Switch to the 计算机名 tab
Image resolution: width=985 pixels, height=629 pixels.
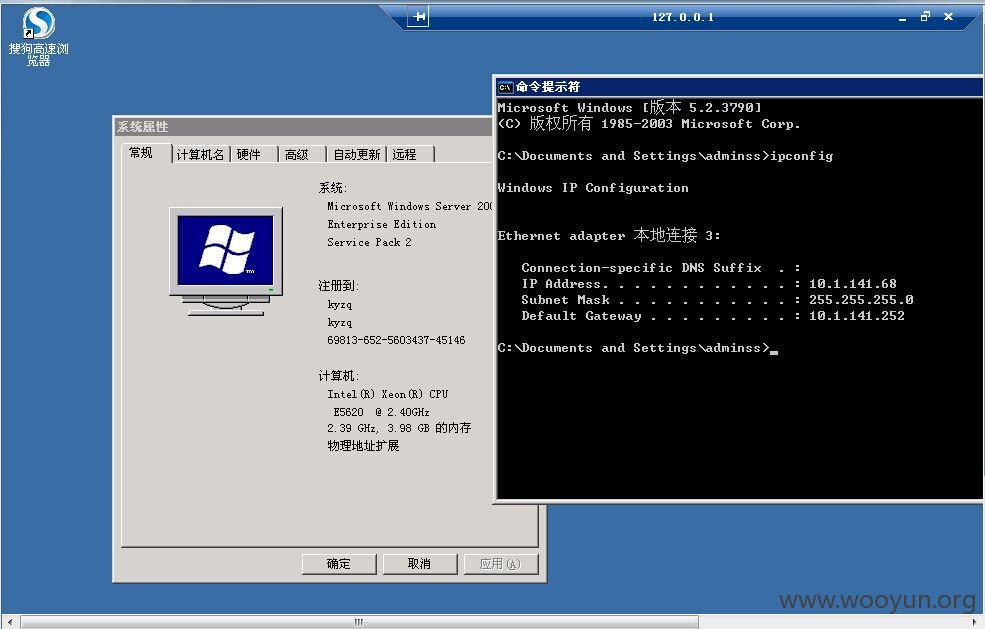point(200,155)
